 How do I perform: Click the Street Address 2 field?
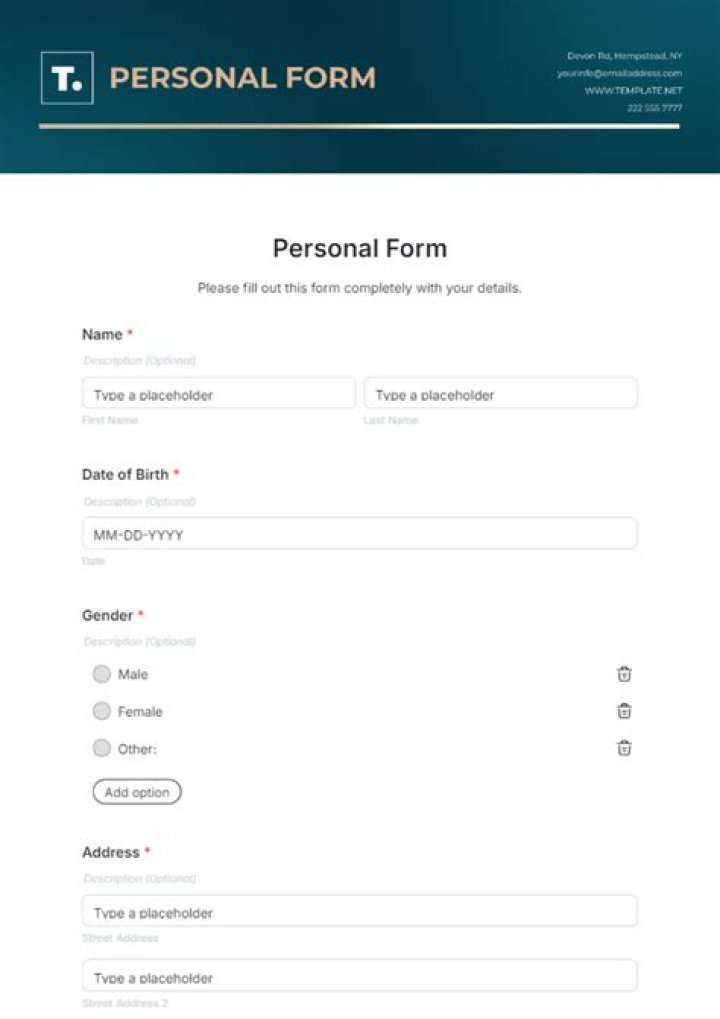pos(359,977)
